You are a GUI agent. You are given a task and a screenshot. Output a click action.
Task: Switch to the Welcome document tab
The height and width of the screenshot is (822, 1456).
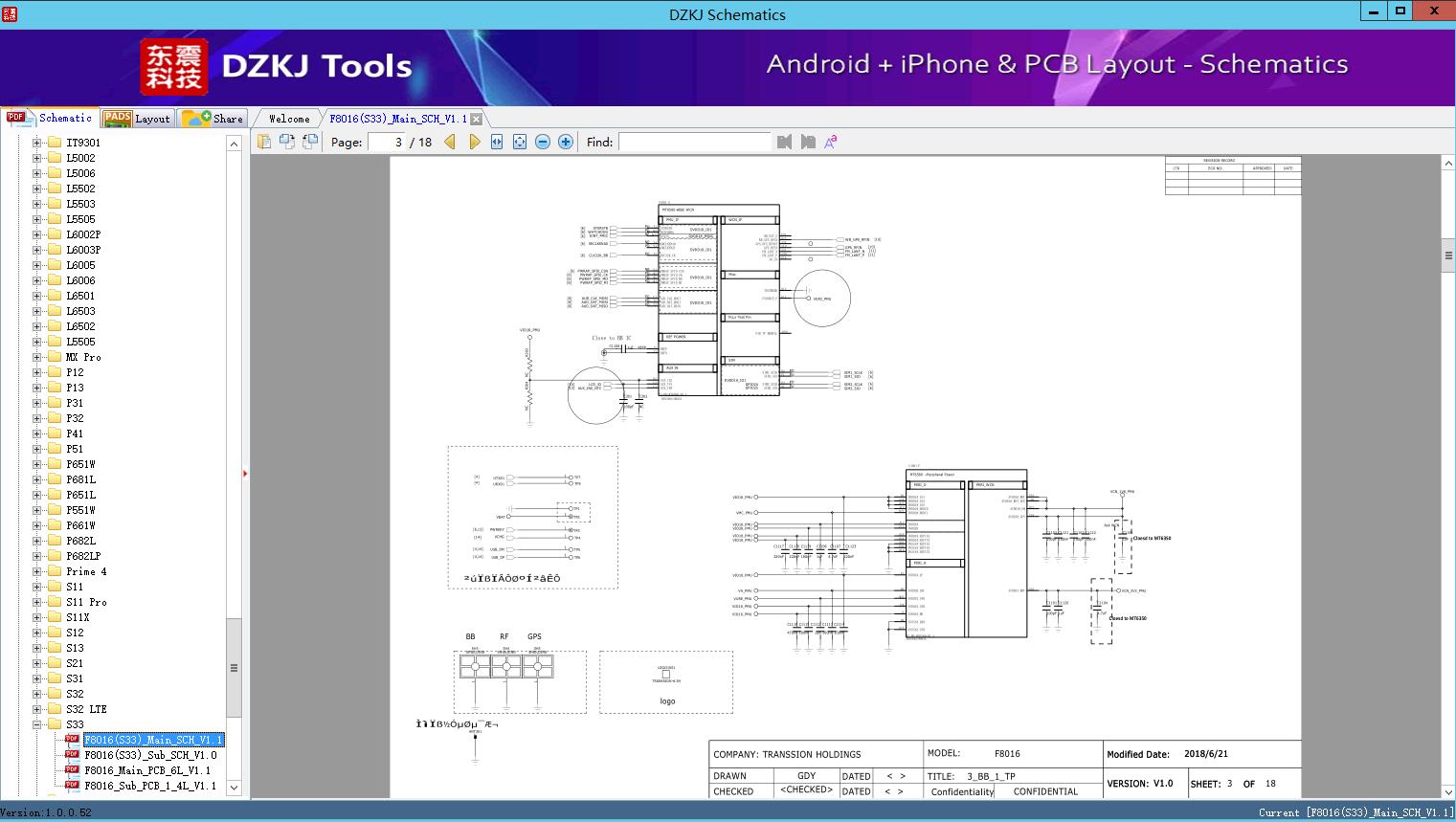(289, 119)
